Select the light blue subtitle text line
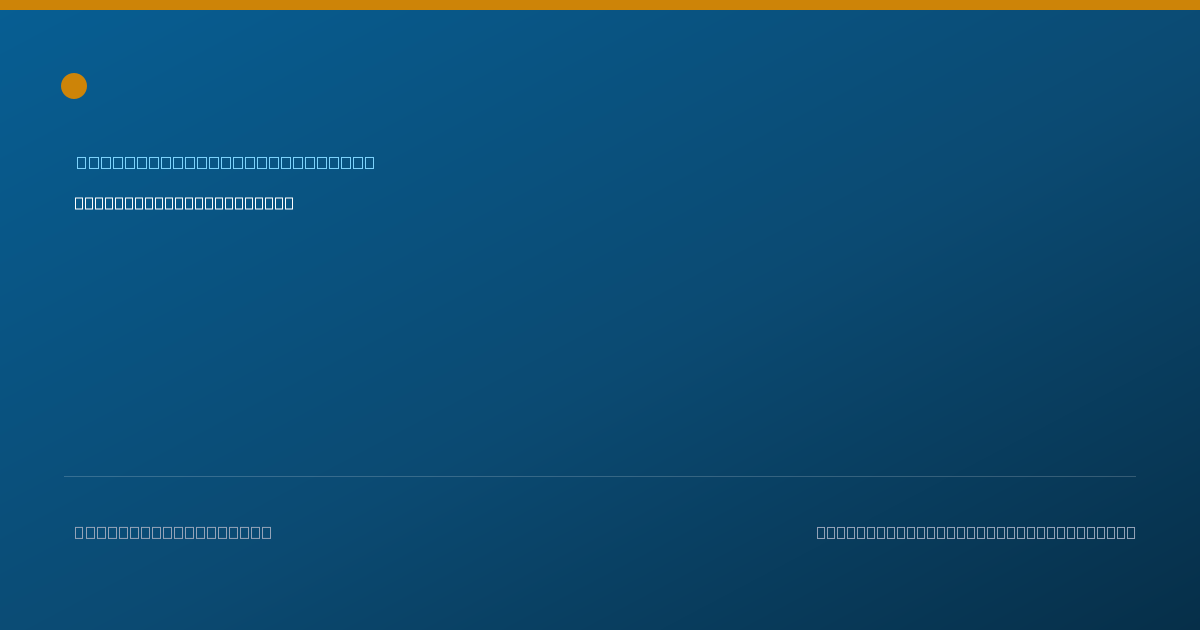Viewport: 1200px width, 630px height. [226, 162]
